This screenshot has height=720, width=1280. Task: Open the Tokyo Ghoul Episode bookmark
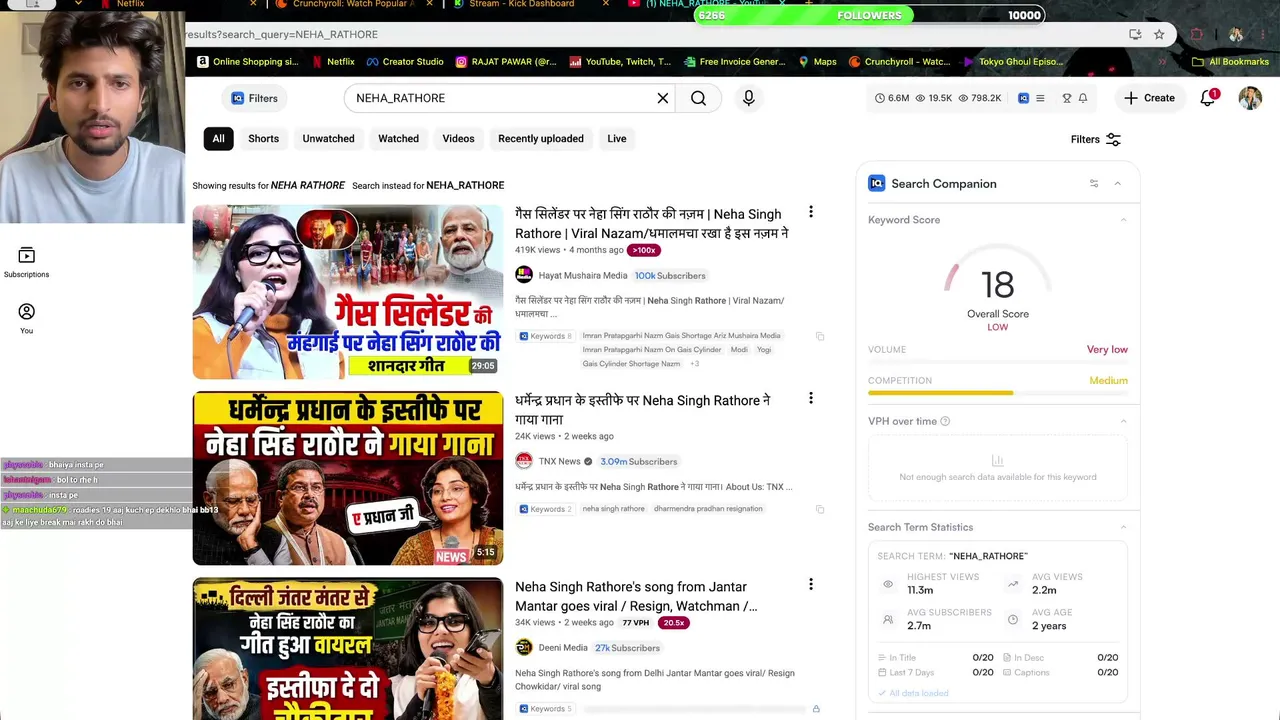point(1013,61)
